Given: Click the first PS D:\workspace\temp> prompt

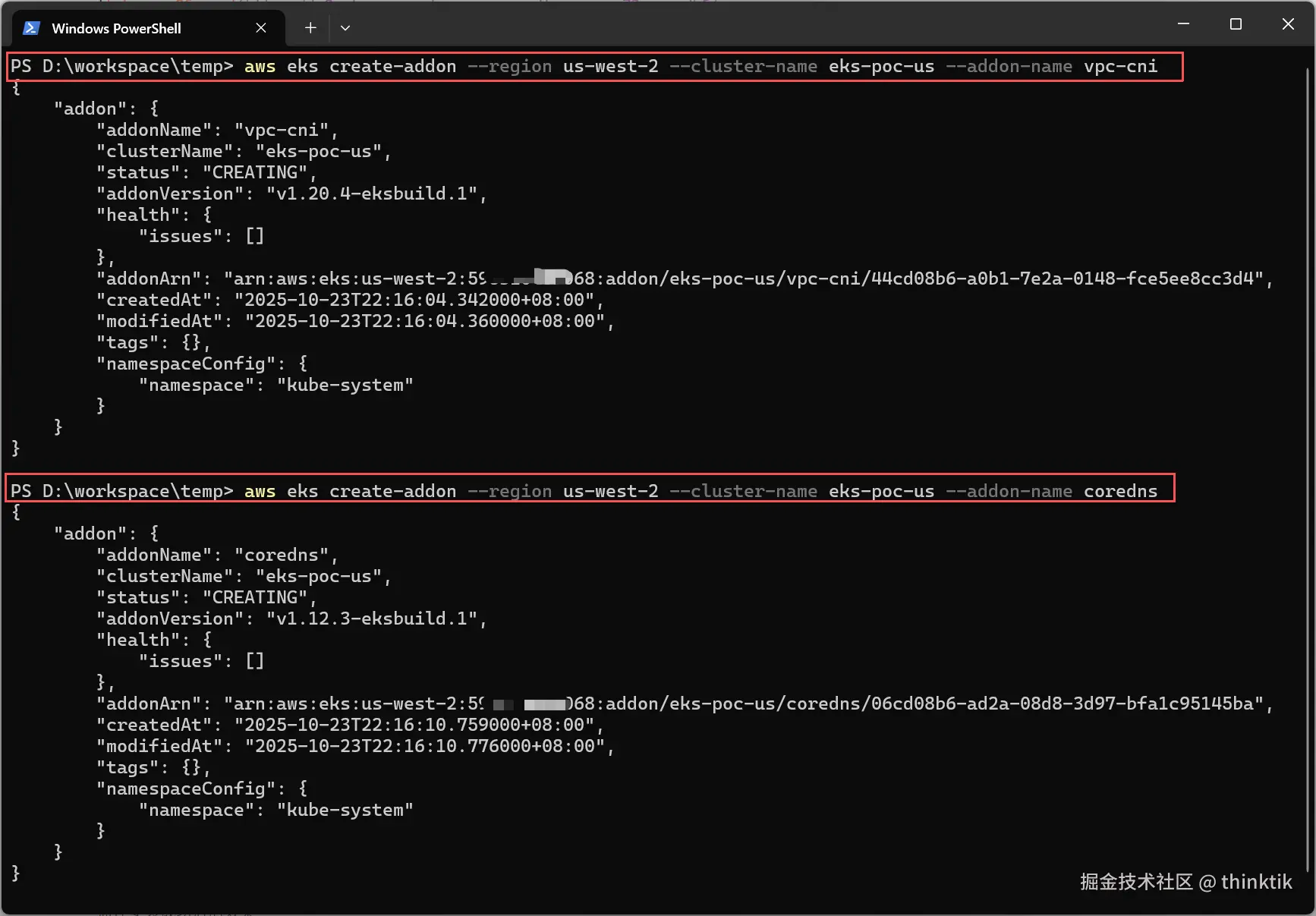Looking at the screenshot, I should [122, 66].
